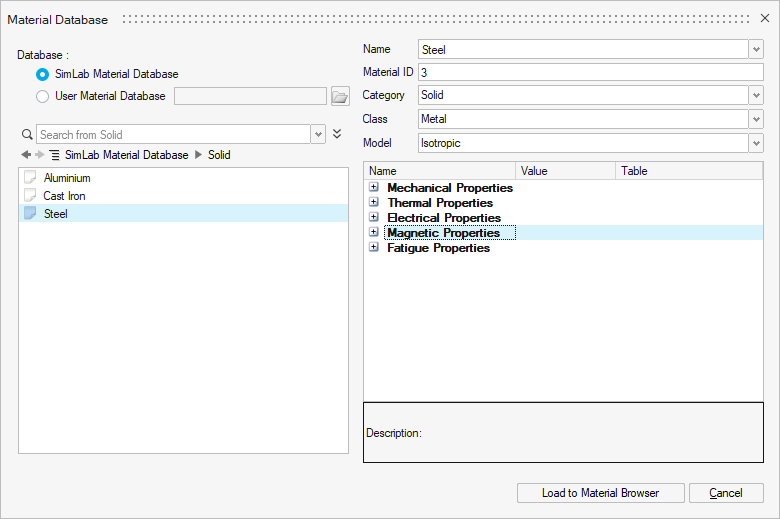Open the Class dropdown showing Metal
Image resolution: width=780 pixels, height=519 pixels.
(x=755, y=119)
